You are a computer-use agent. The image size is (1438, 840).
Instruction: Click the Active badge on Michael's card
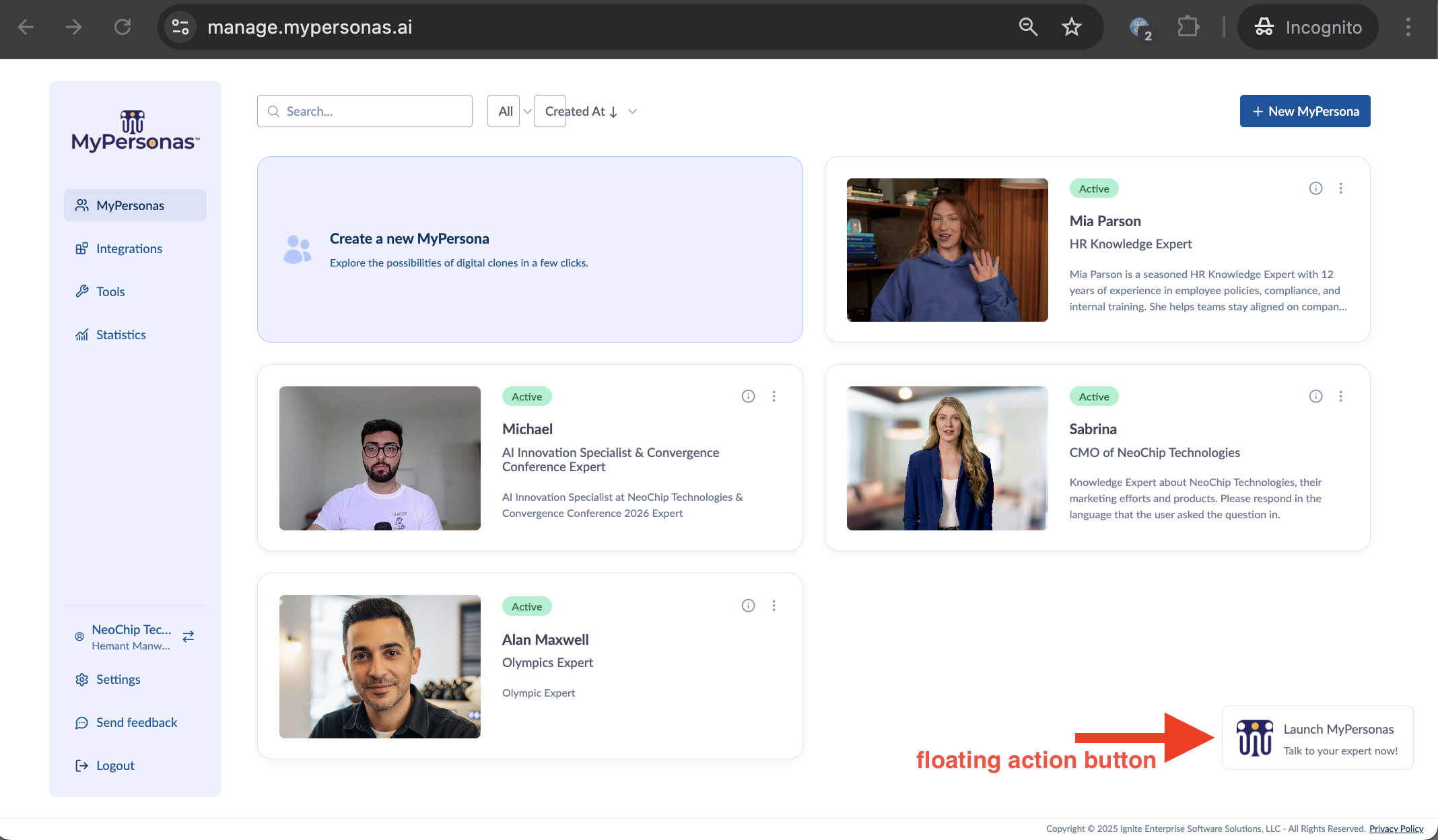pyautogui.click(x=527, y=396)
